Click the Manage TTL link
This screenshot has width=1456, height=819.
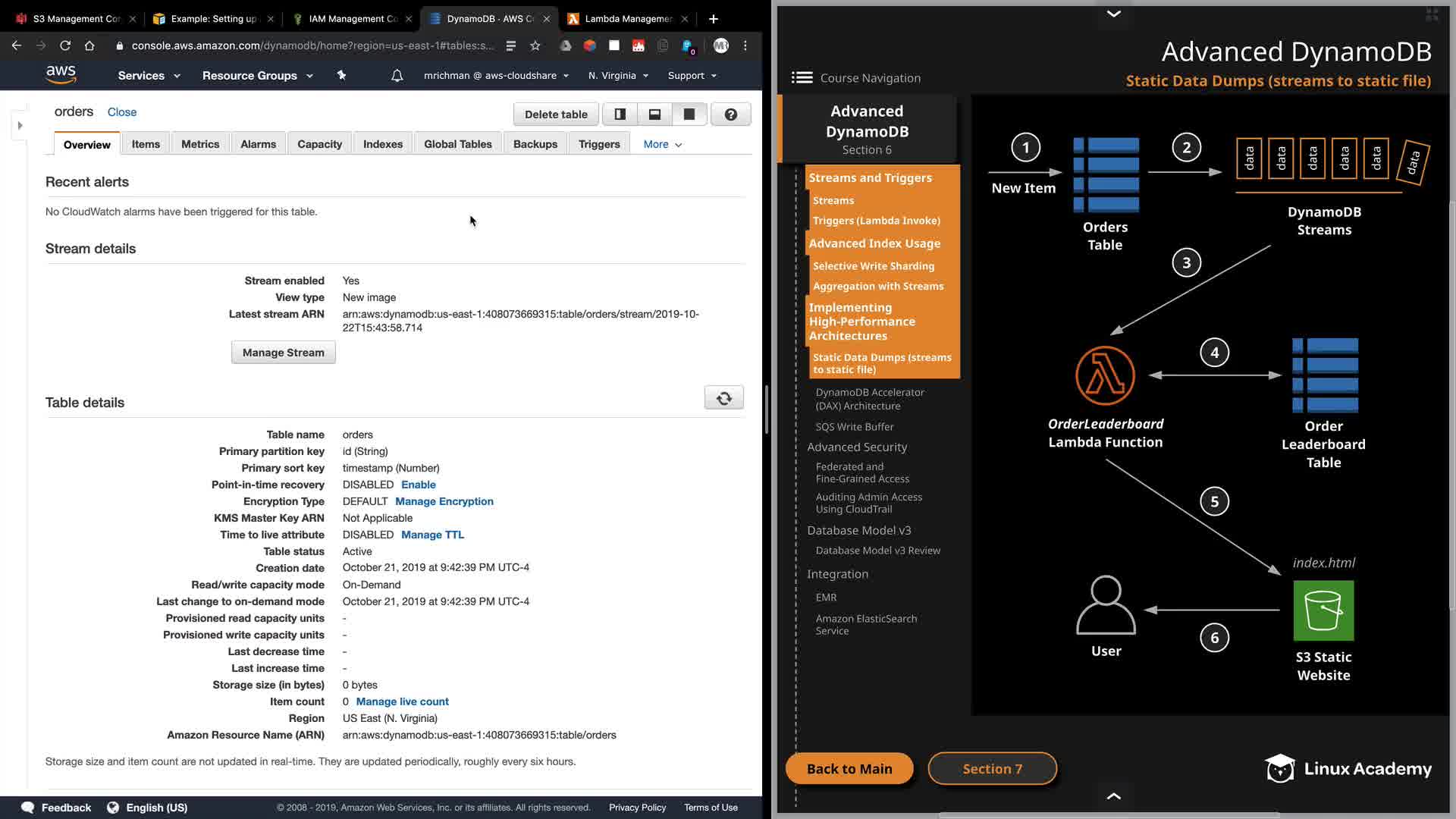432,535
